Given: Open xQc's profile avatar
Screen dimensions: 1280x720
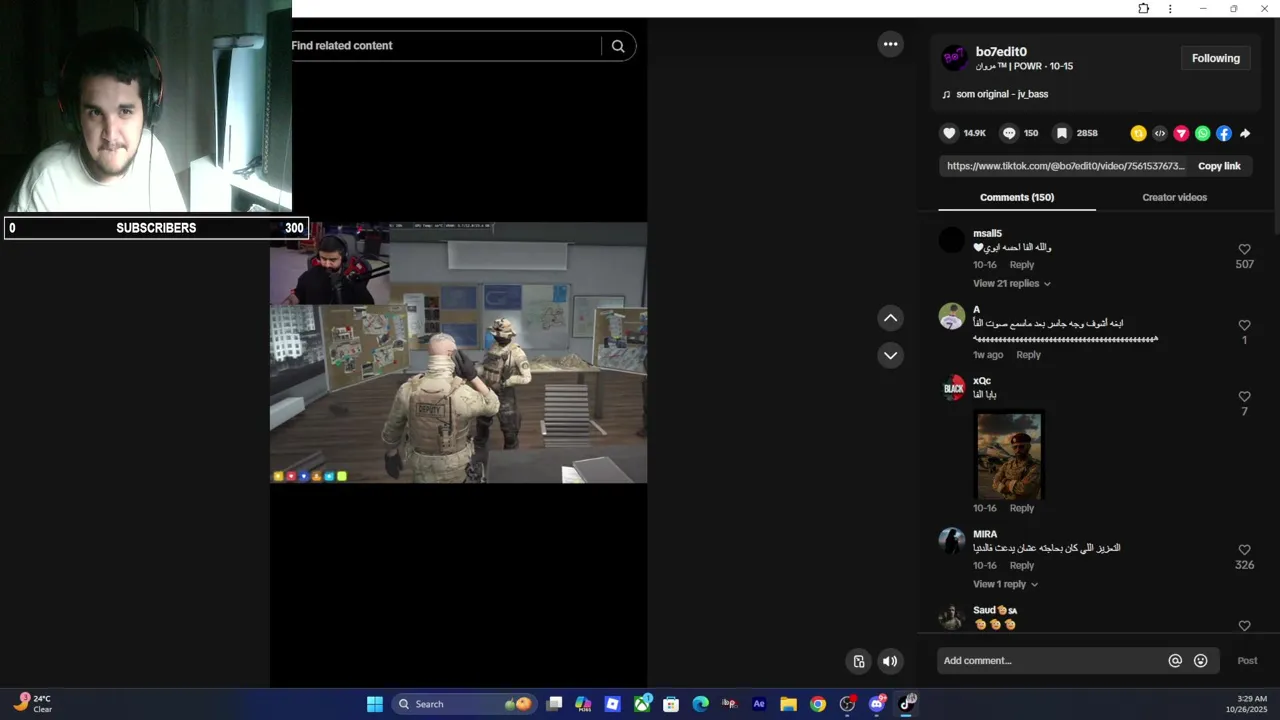Looking at the screenshot, I should coord(952,388).
